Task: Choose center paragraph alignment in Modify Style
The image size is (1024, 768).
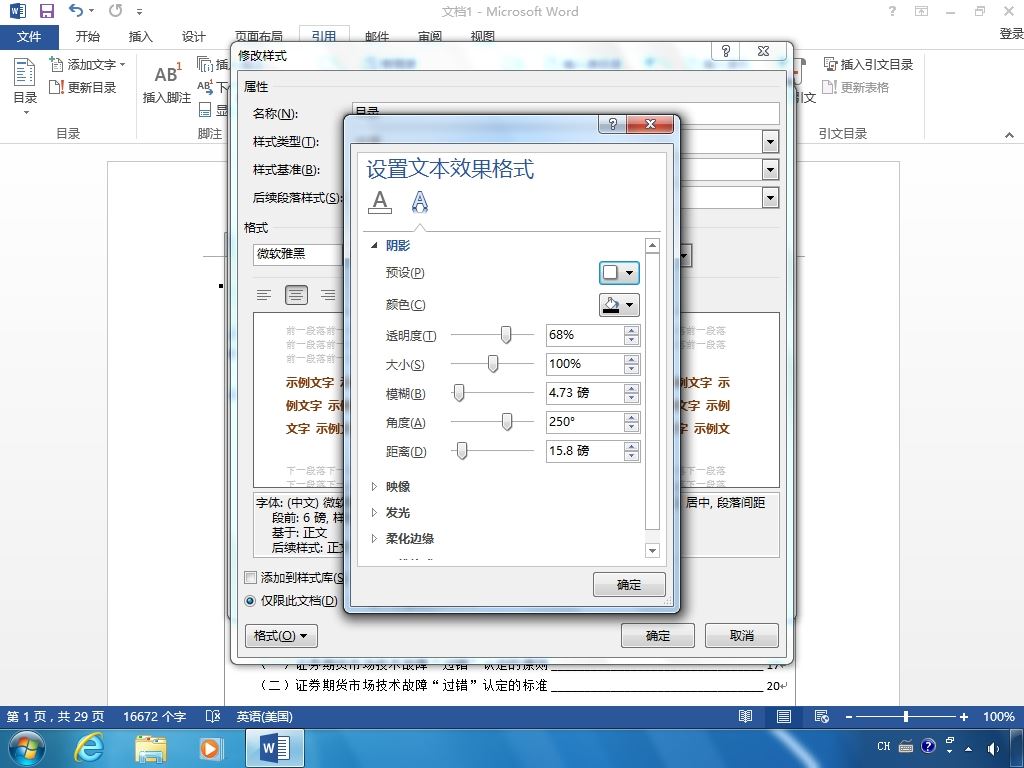Action: 296,295
